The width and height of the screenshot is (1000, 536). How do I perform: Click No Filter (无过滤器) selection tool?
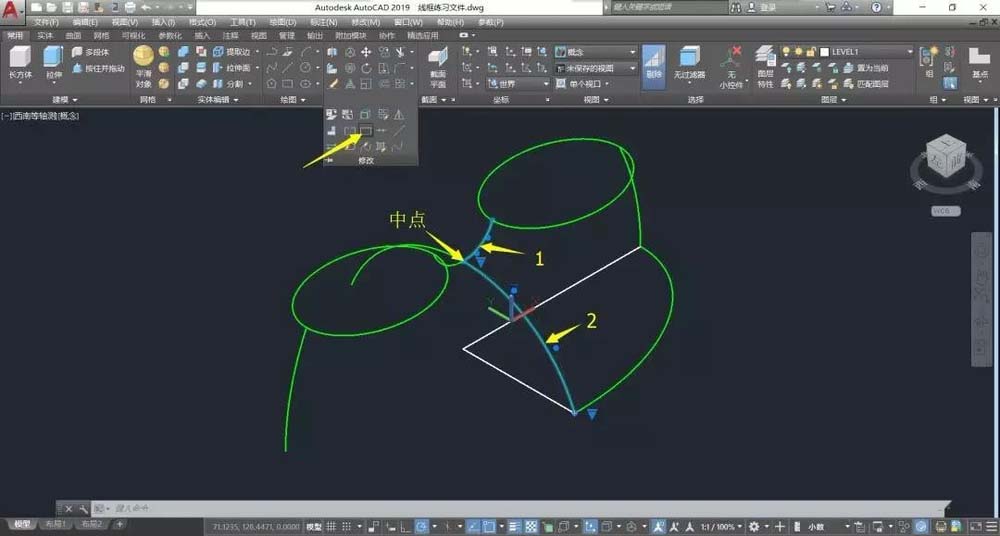[x=689, y=63]
